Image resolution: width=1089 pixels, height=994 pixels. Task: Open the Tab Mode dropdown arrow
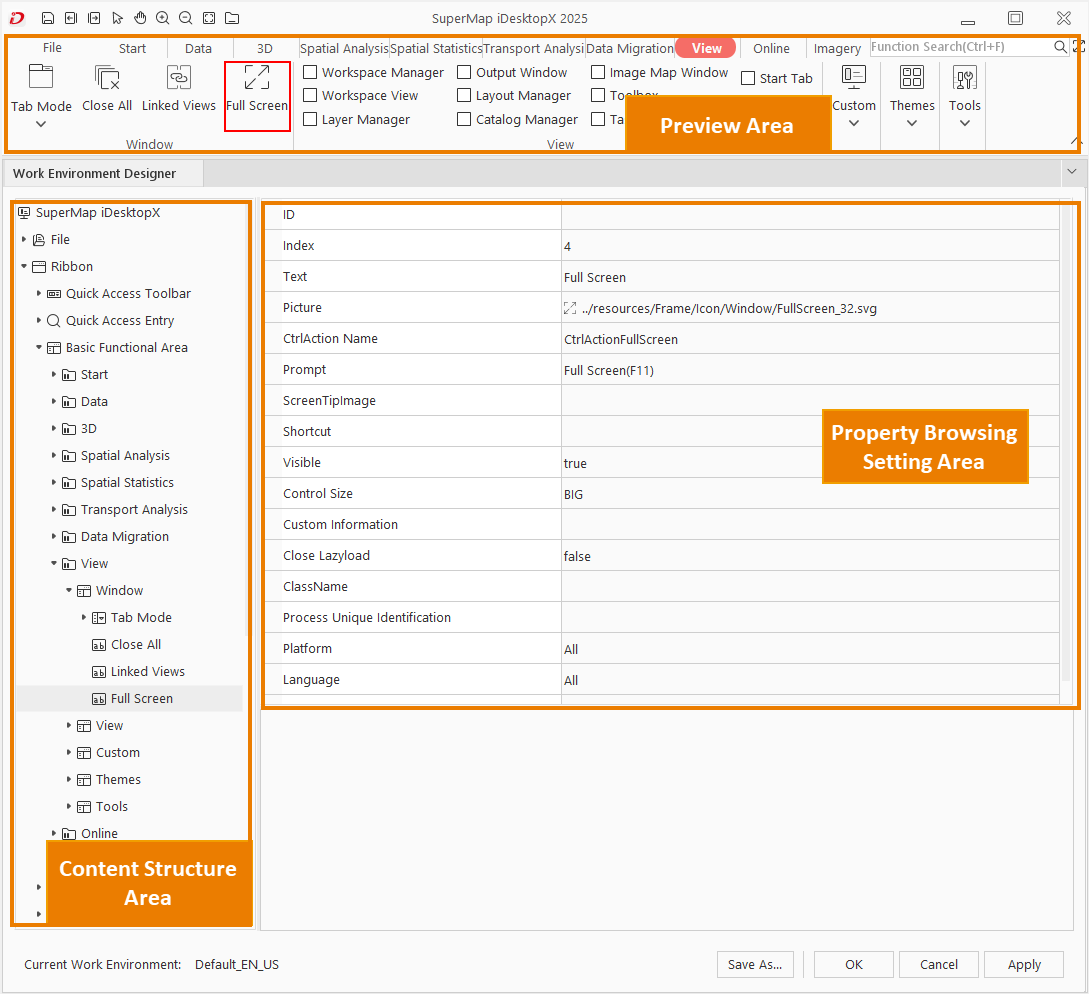pos(41,124)
